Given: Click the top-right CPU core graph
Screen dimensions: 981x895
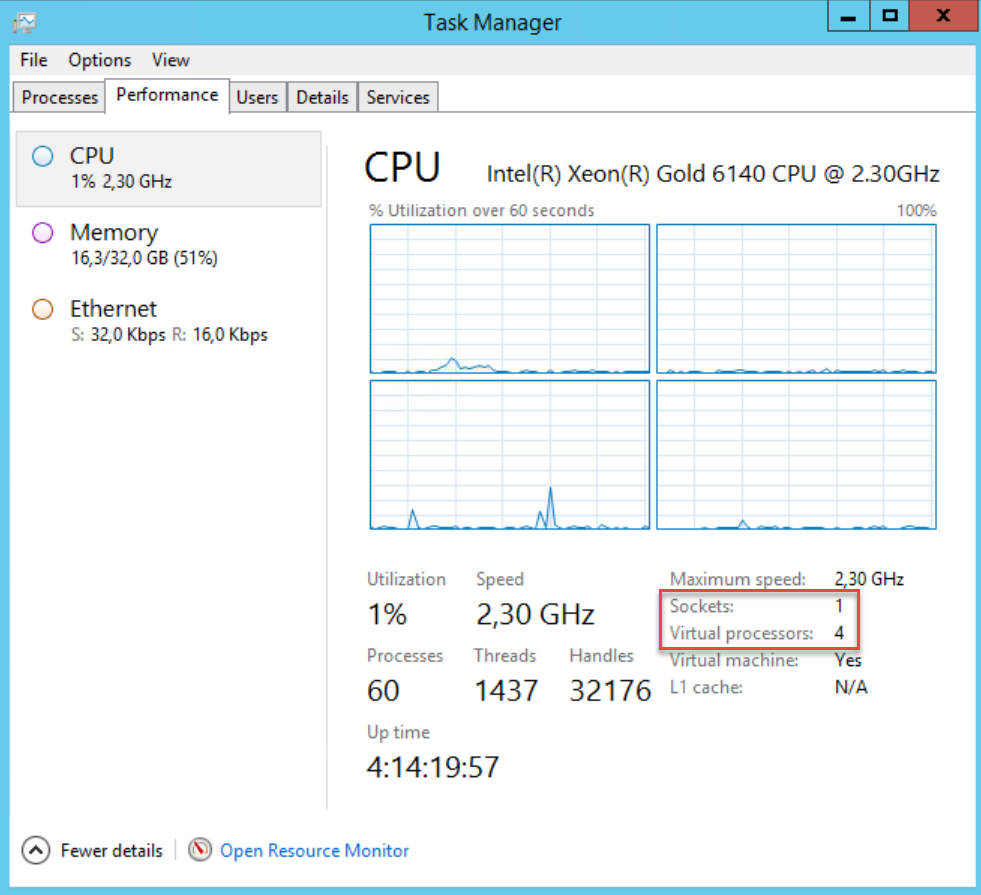Looking at the screenshot, I should tap(796, 298).
